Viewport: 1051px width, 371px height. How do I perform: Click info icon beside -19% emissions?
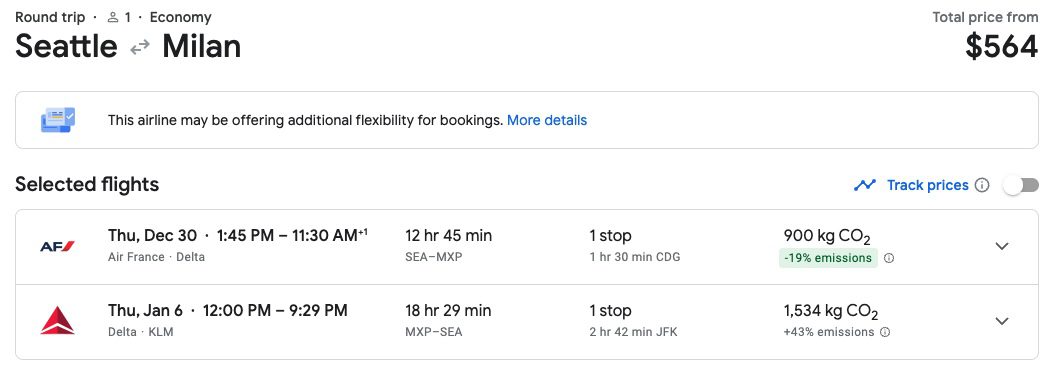click(889, 258)
